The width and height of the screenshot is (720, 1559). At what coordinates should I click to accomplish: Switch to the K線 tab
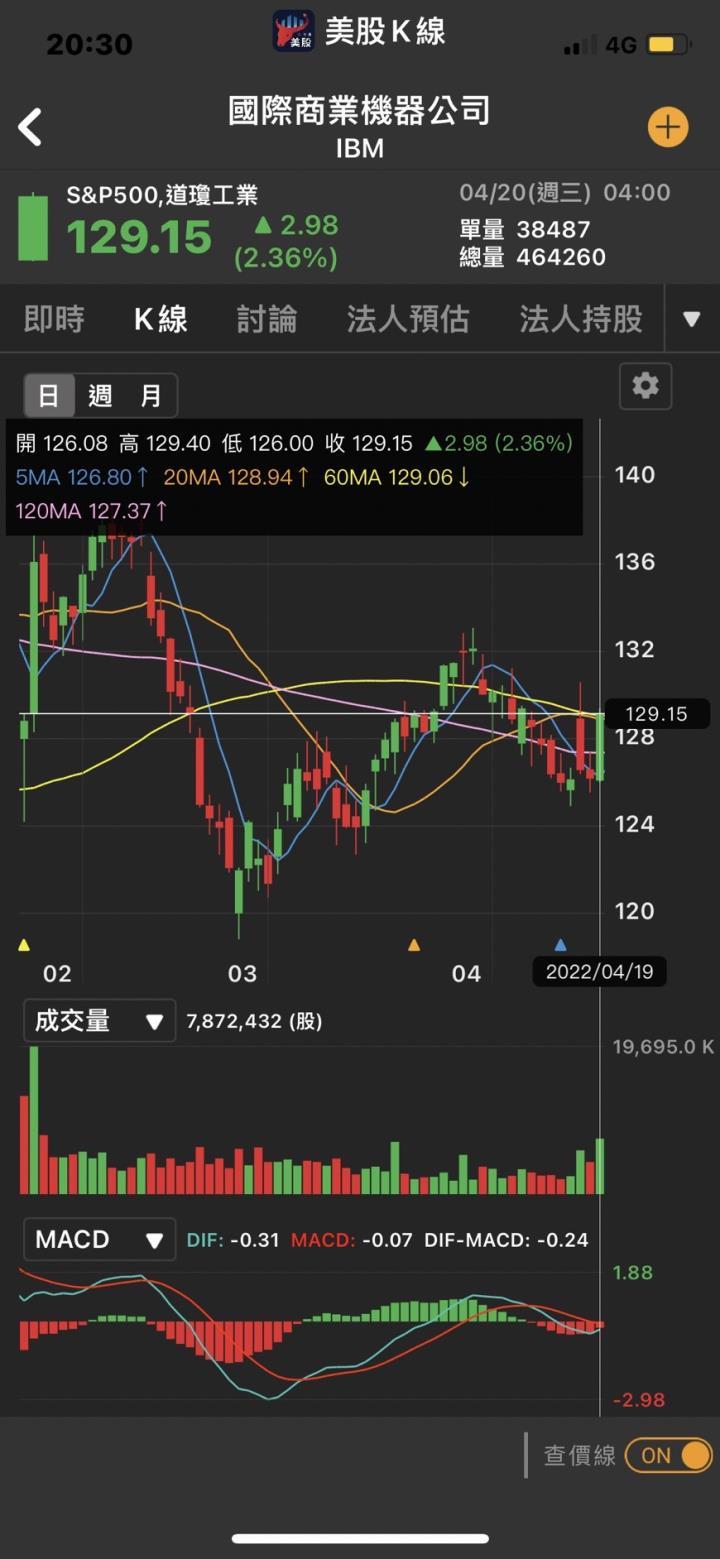click(x=161, y=319)
